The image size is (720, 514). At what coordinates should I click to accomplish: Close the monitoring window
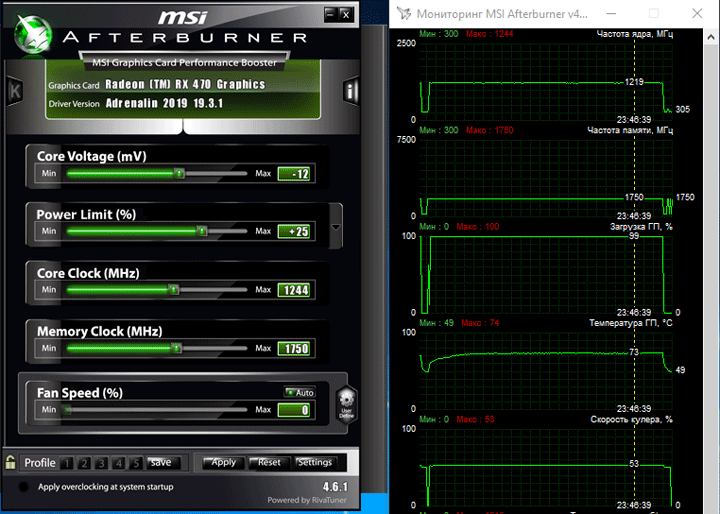(x=697, y=13)
